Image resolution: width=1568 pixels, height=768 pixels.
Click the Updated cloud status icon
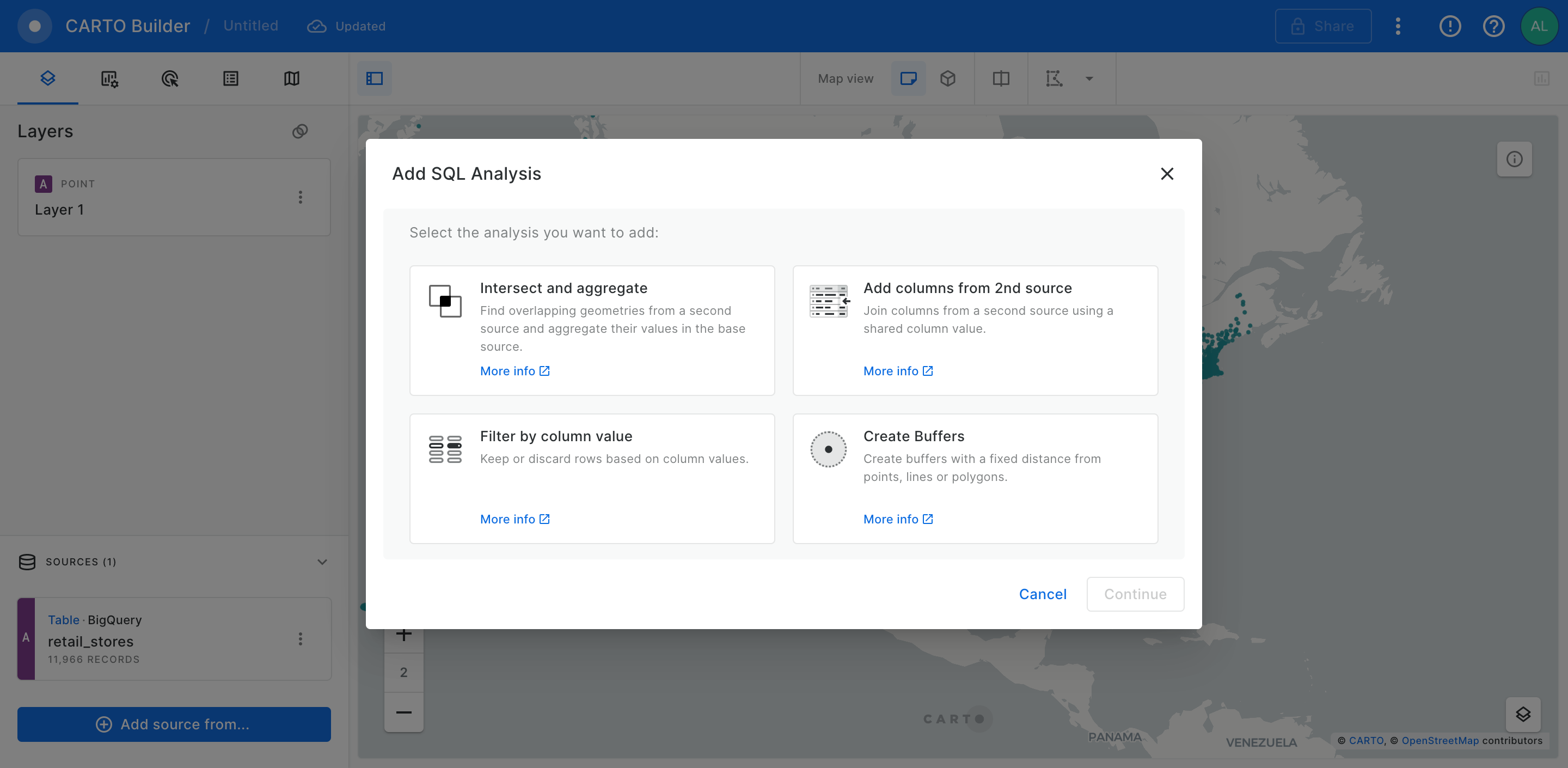pyautogui.click(x=316, y=26)
